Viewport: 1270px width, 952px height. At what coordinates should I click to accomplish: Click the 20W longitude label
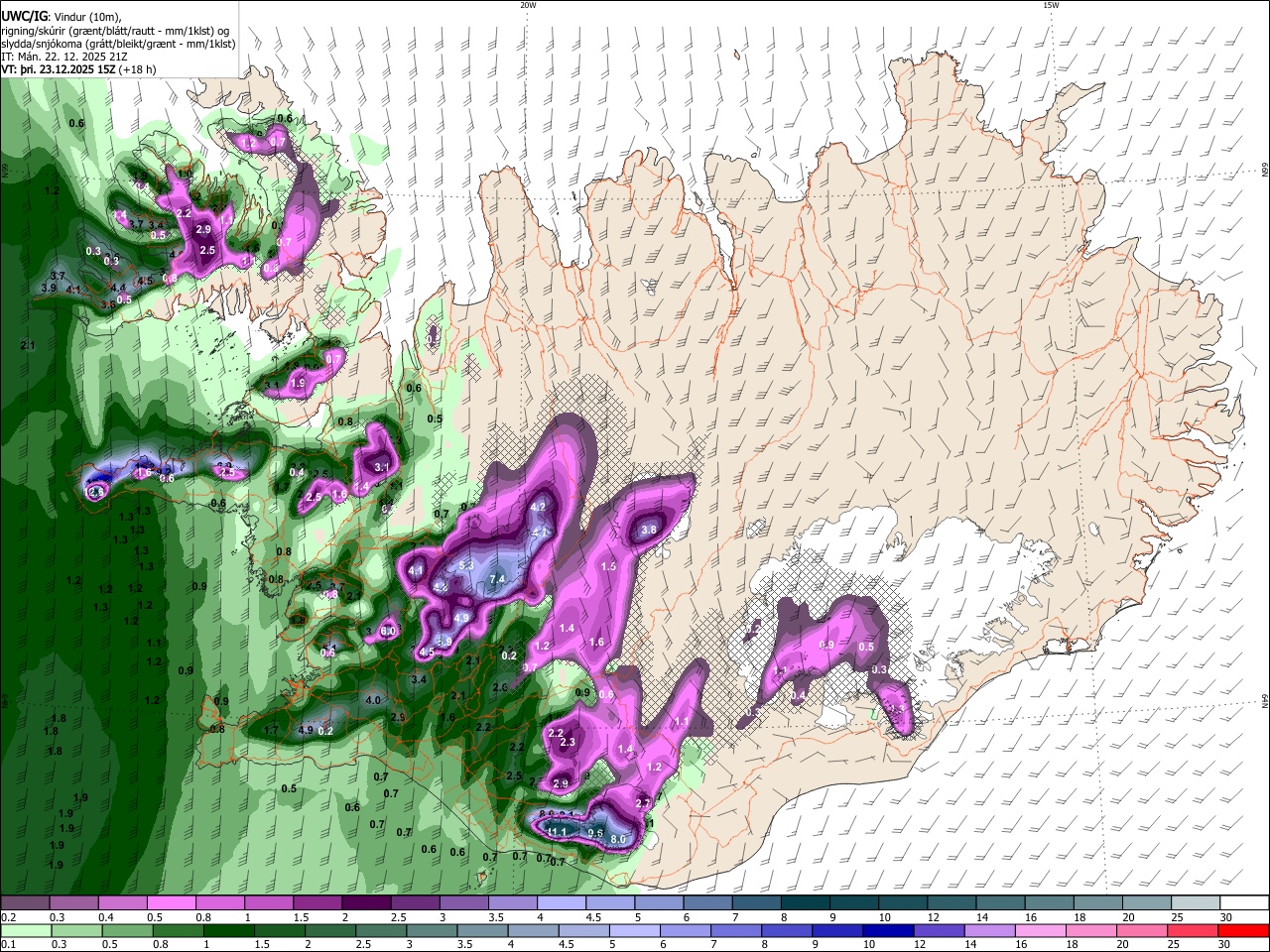pyautogui.click(x=528, y=5)
